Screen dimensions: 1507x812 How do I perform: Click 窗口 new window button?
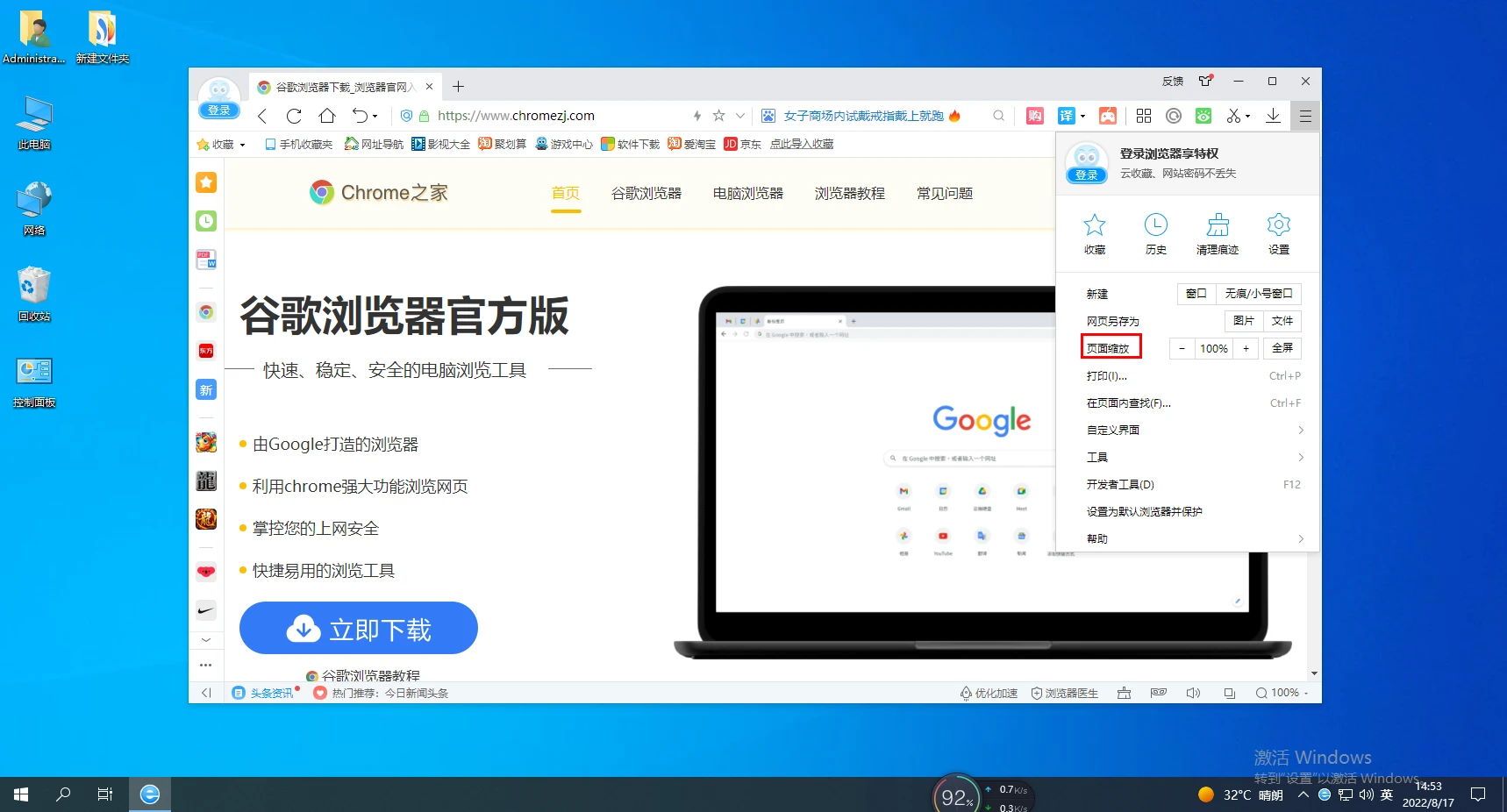(x=1196, y=293)
